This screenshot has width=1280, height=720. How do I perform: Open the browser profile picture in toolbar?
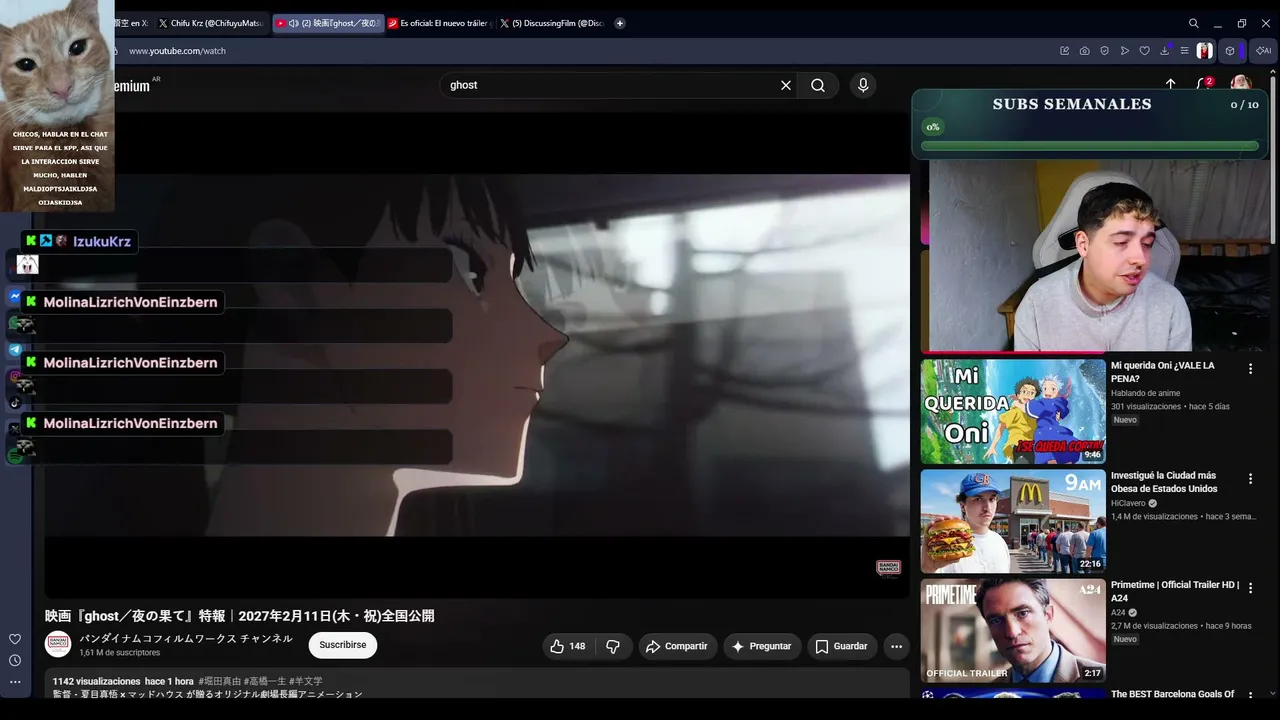pos(1205,51)
